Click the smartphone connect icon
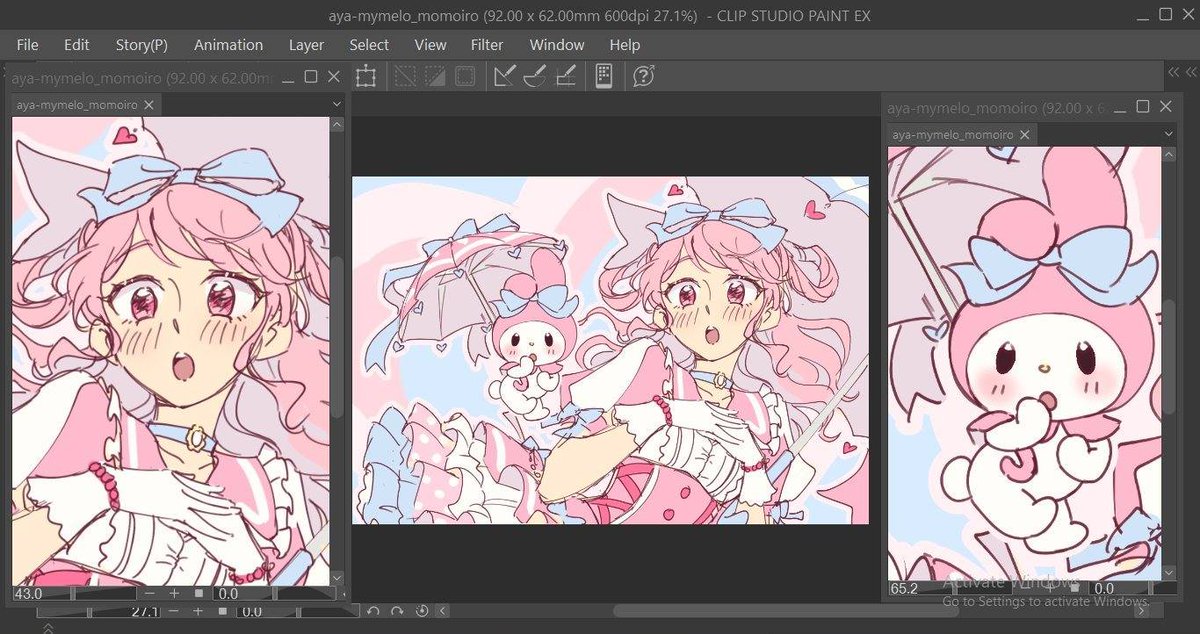1200x634 pixels. 603,76
